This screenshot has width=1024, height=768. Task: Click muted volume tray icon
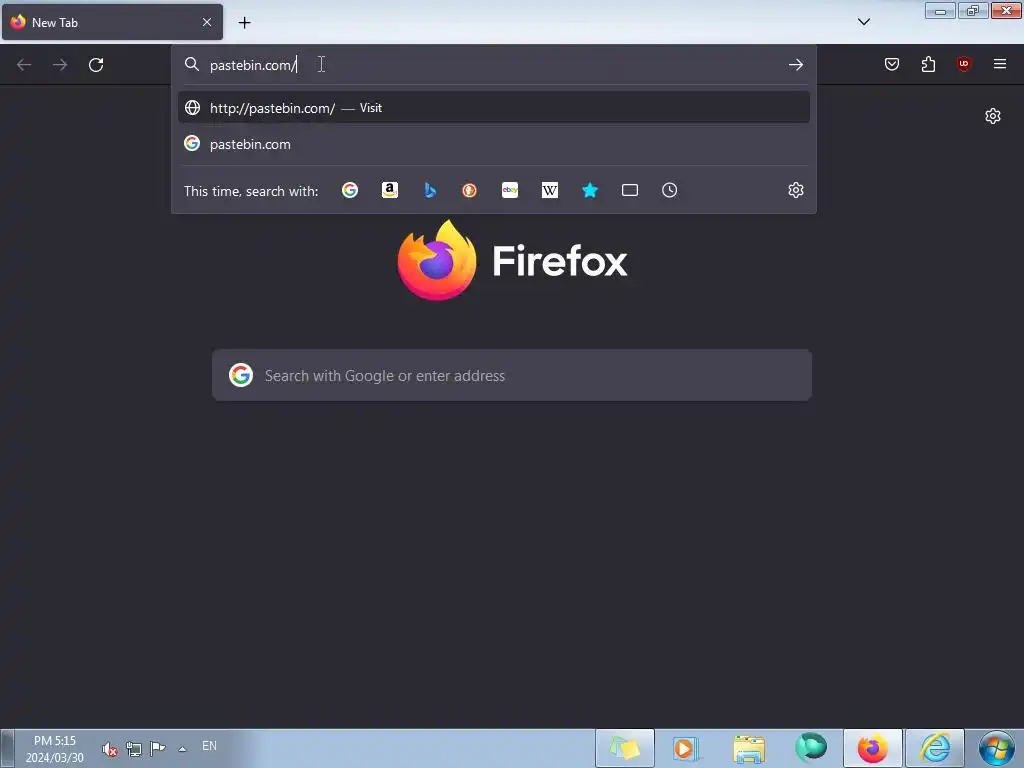[110, 749]
